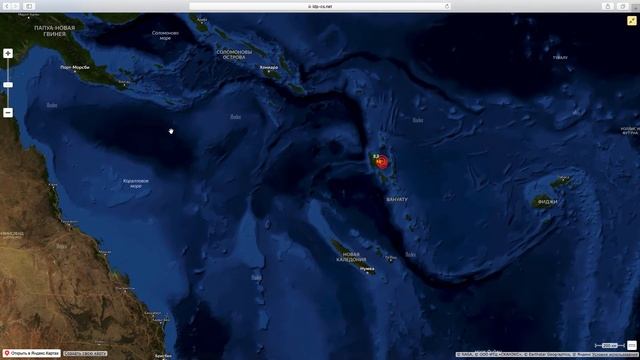Click the red earthquake epicenter marker near Vanuatu

[382, 162]
